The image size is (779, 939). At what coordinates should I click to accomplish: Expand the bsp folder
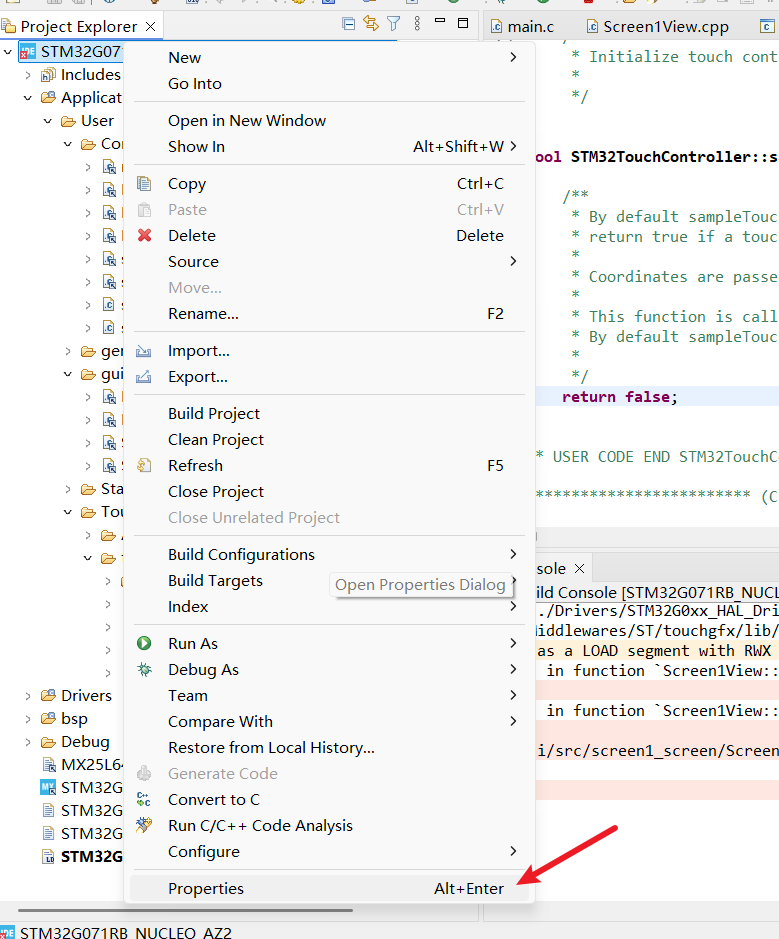pos(28,719)
